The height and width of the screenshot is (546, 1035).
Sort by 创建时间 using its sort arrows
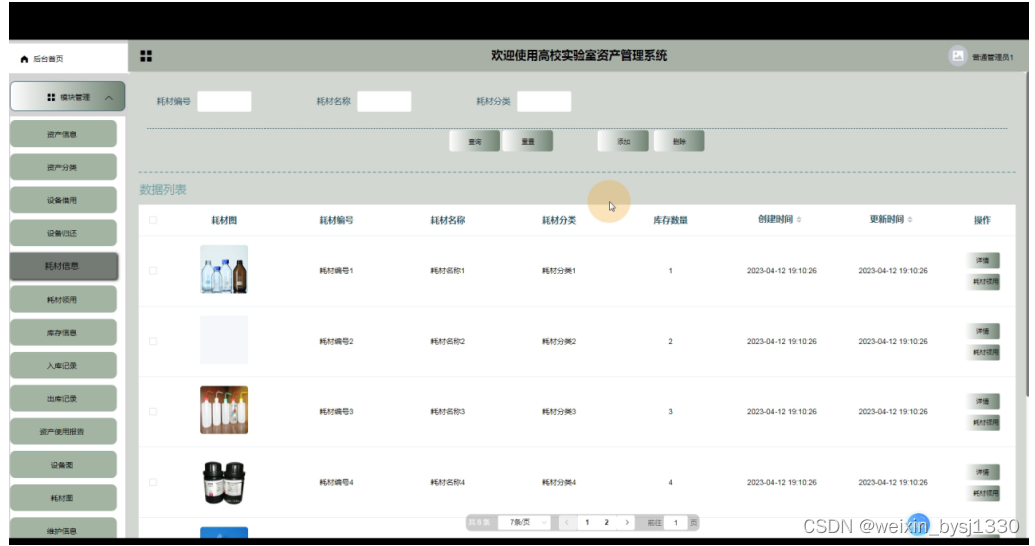point(799,219)
